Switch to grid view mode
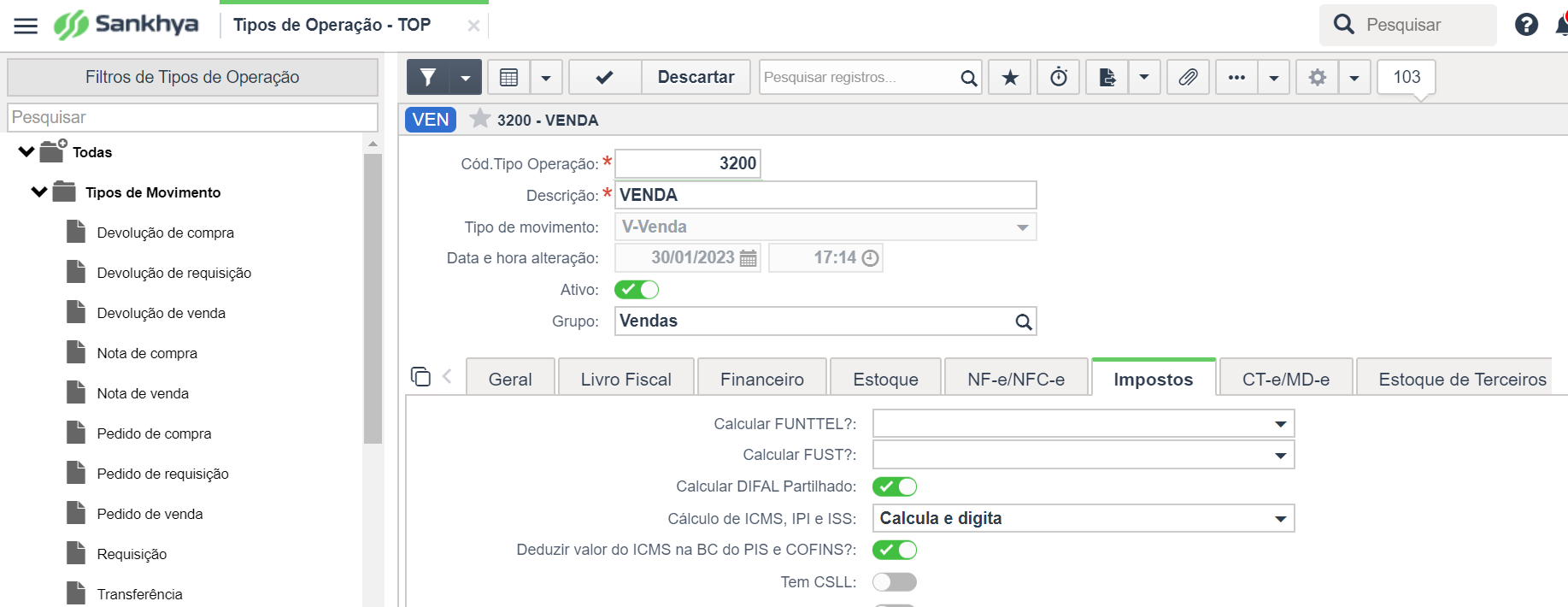 tap(508, 78)
